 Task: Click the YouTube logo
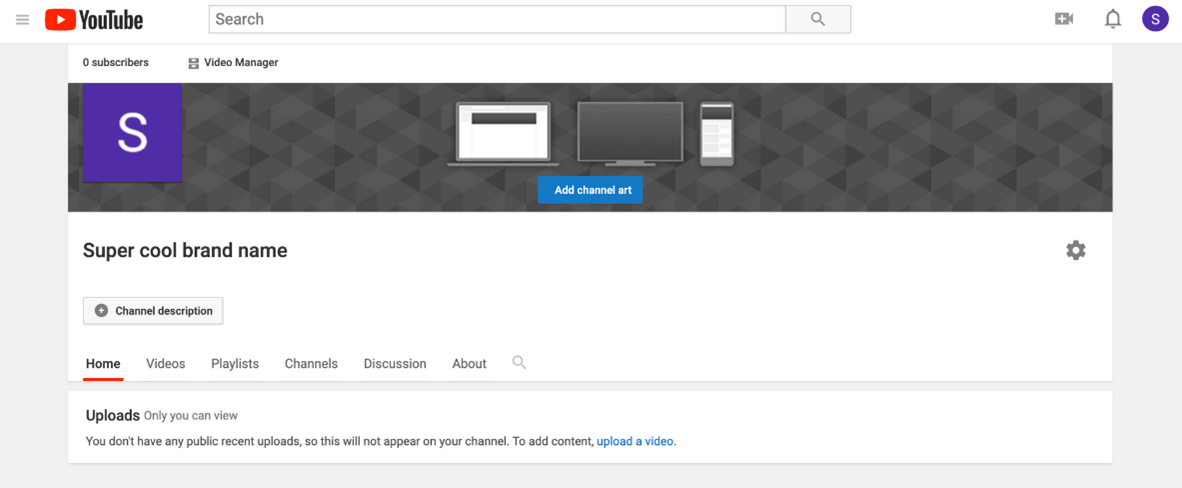tap(94, 19)
